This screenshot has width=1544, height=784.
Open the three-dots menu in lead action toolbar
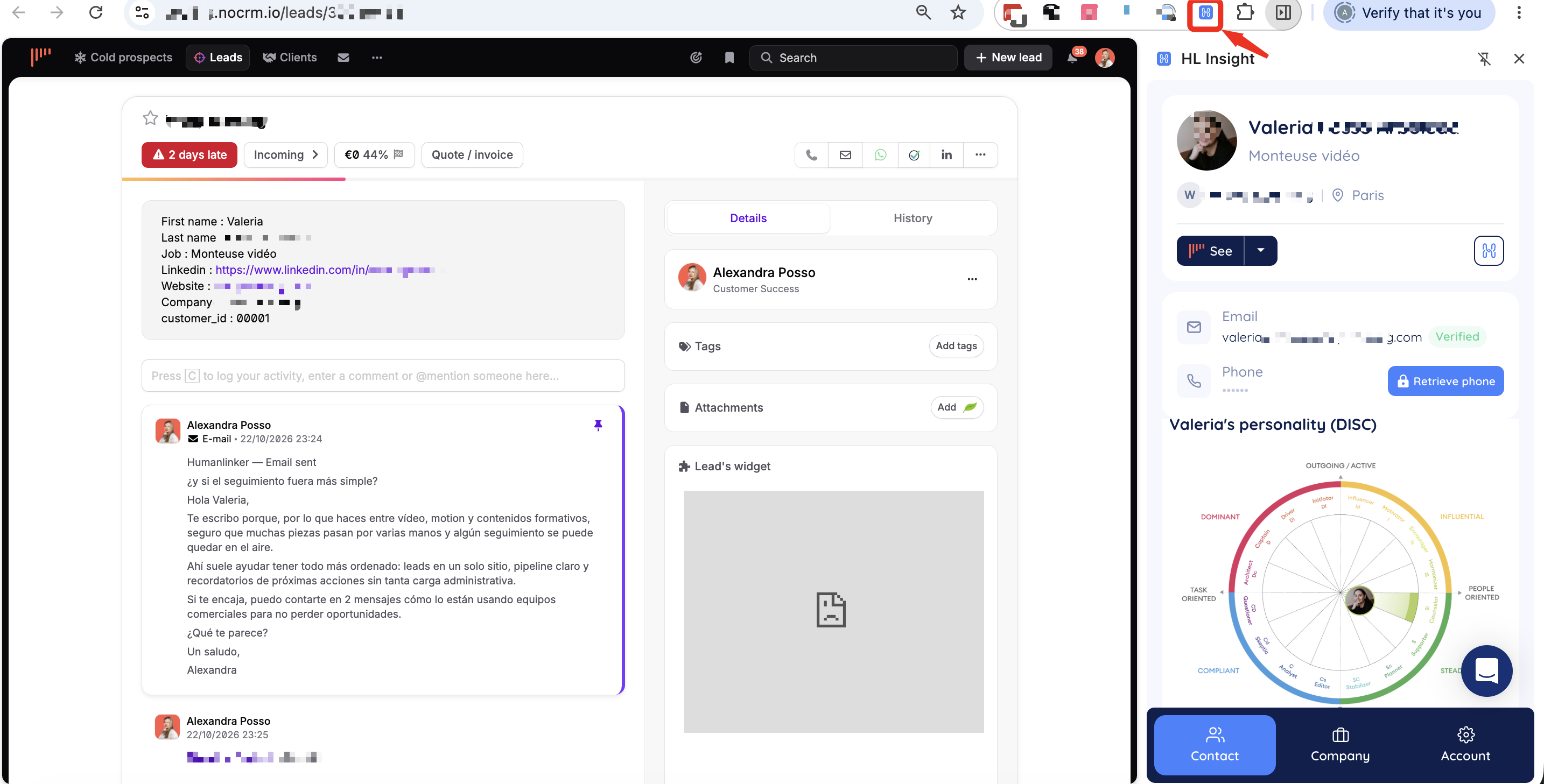(x=980, y=155)
